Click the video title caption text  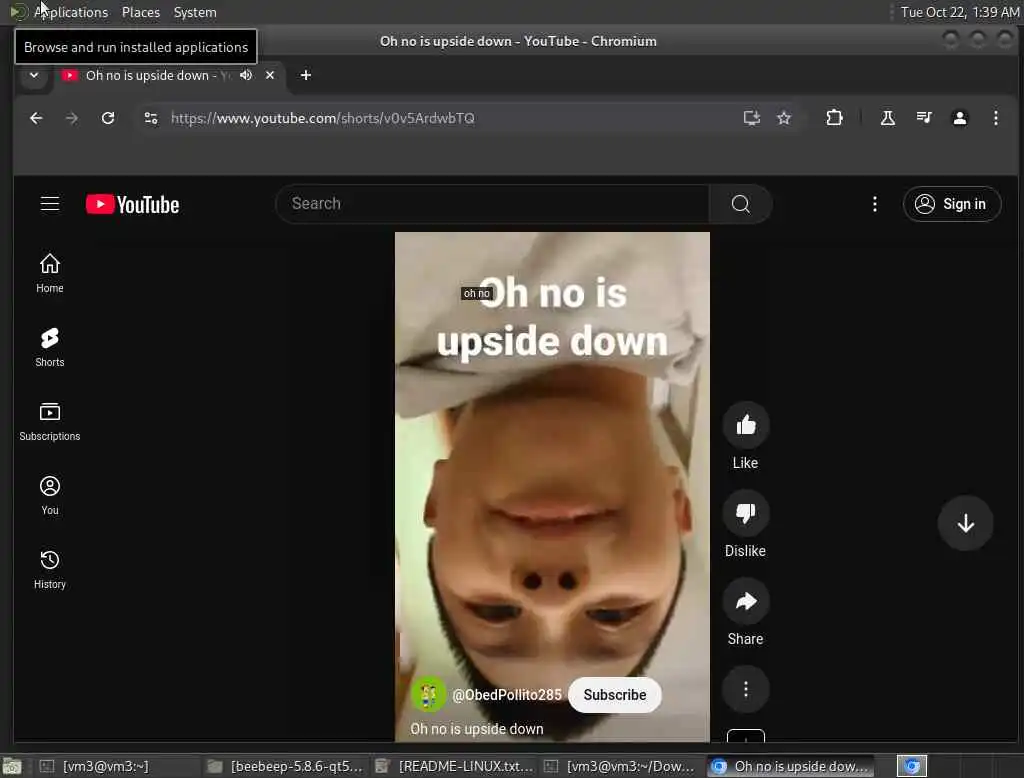coord(477,729)
